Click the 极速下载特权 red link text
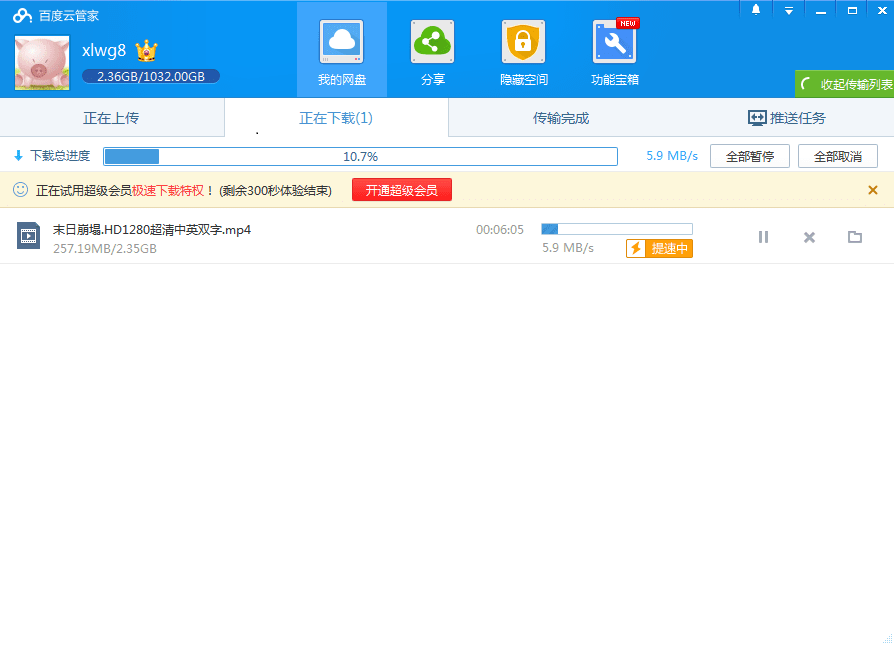 [168, 190]
